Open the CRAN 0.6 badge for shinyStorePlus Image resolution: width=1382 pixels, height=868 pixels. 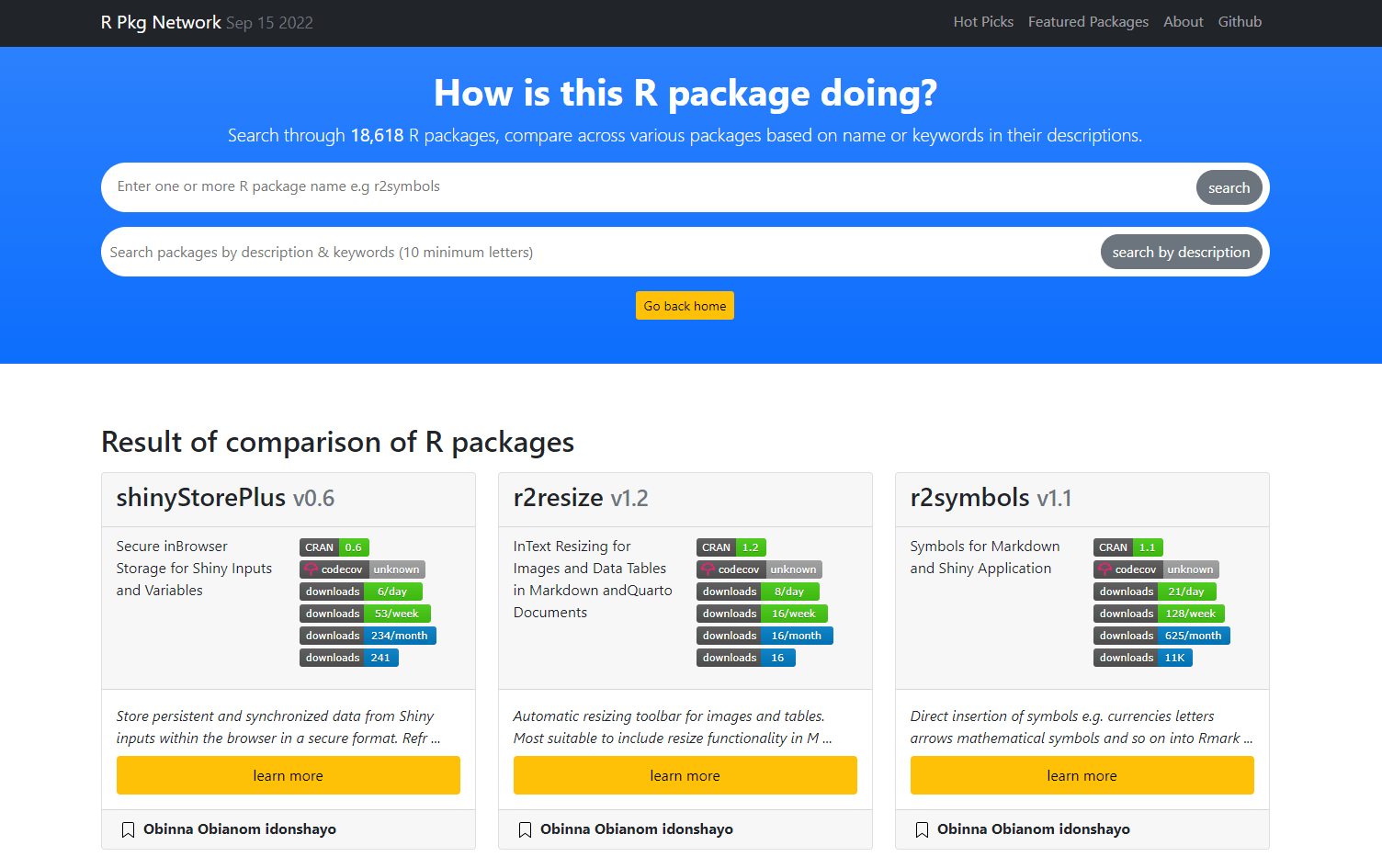point(334,547)
